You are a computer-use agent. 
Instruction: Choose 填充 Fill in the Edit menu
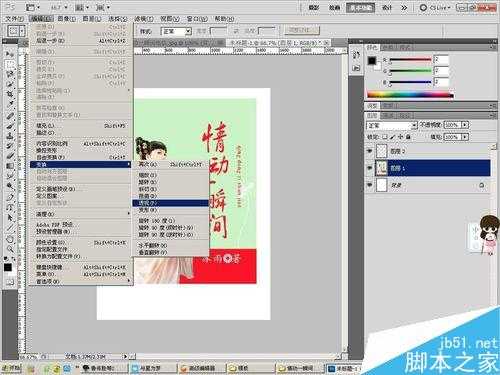[81, 126]
